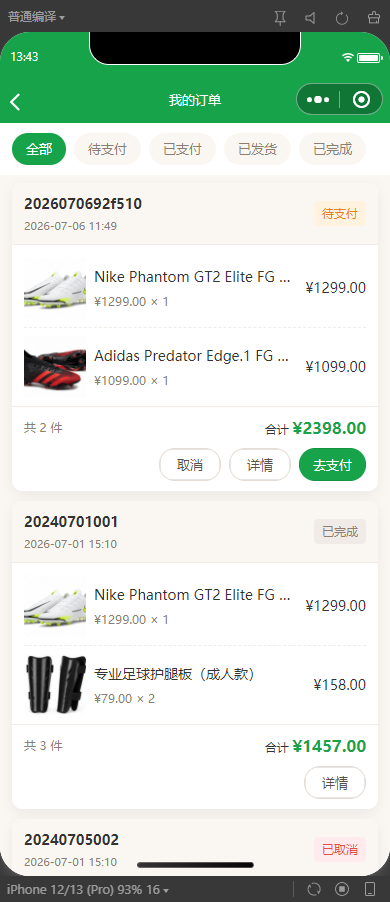Screen dimensions: 390x902
Task: Click 取消 button on first order
Action: tap(190, 465)
